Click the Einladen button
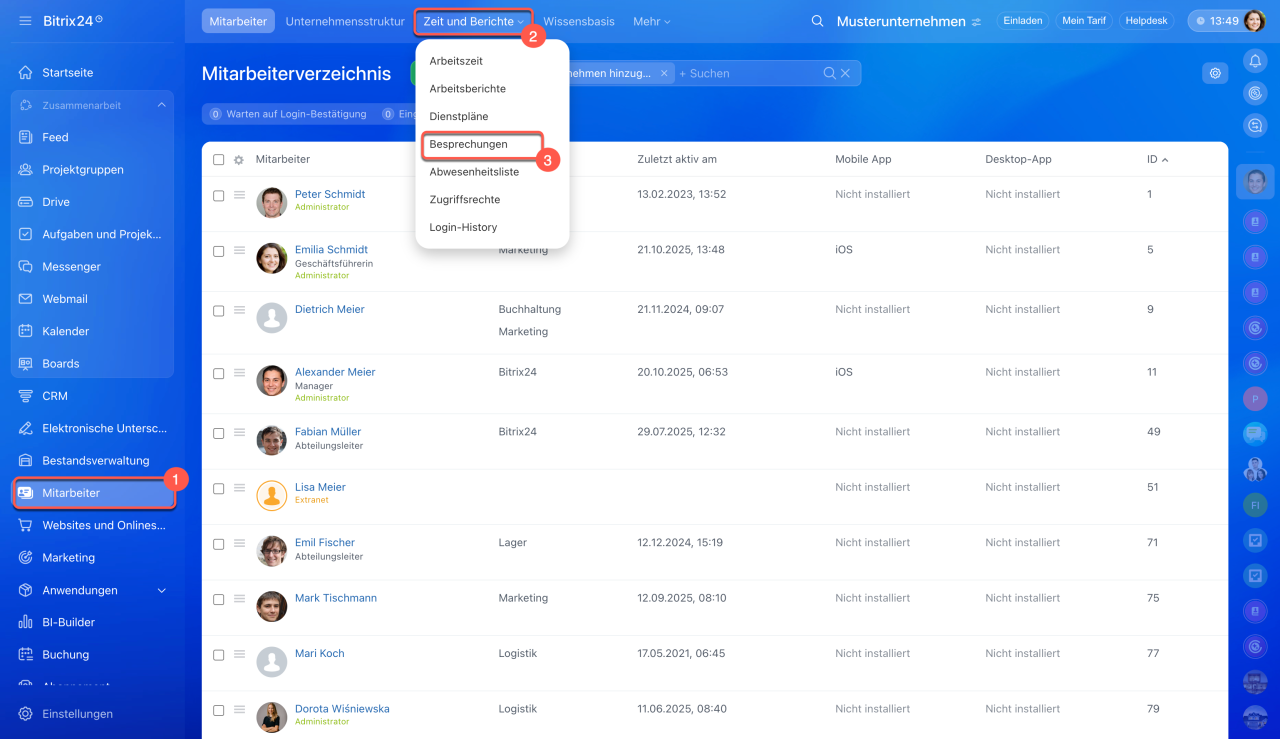The height and width of the screenshot is (739, 1280). tap(1022, 21)
